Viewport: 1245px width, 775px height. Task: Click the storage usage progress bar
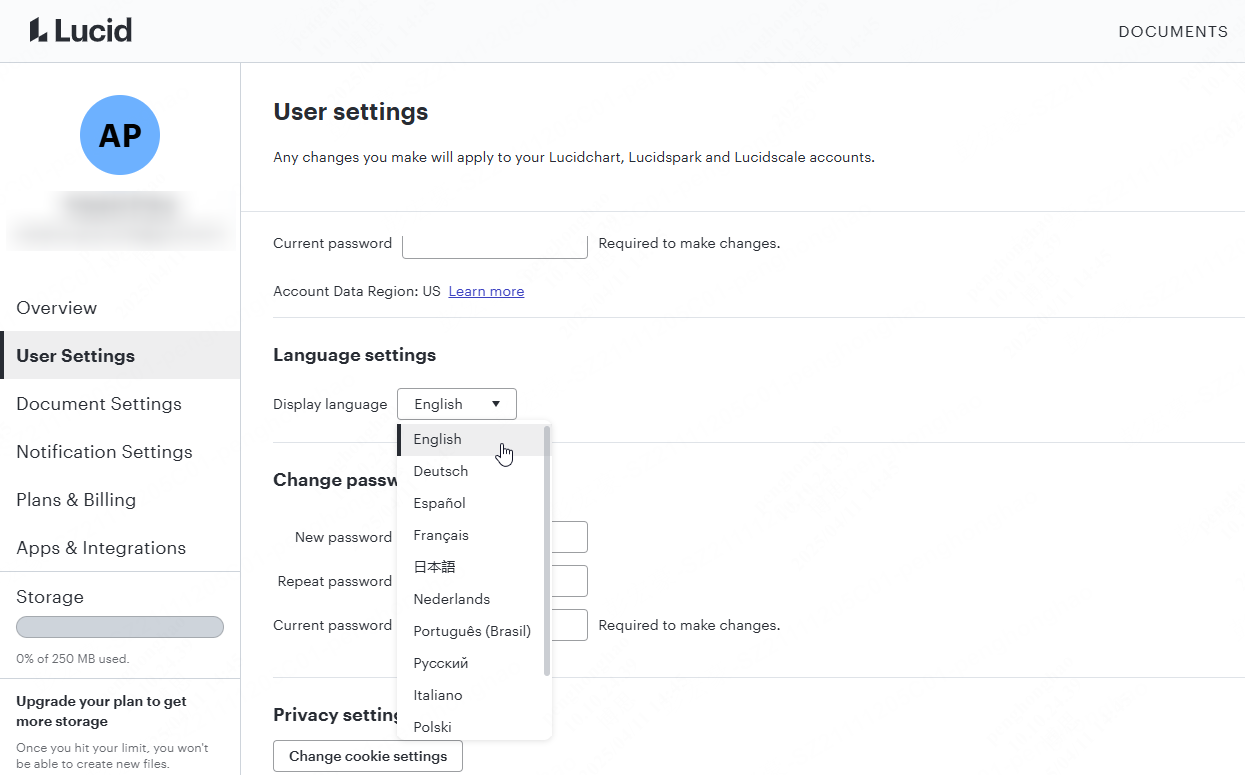point(119,626)
